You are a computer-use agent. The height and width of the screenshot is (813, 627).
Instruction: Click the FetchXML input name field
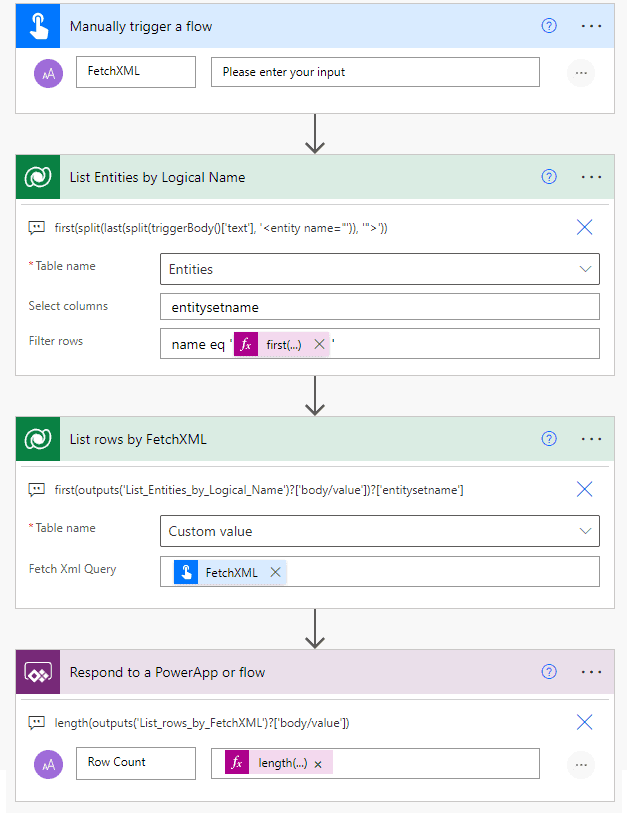click(136, 72)
